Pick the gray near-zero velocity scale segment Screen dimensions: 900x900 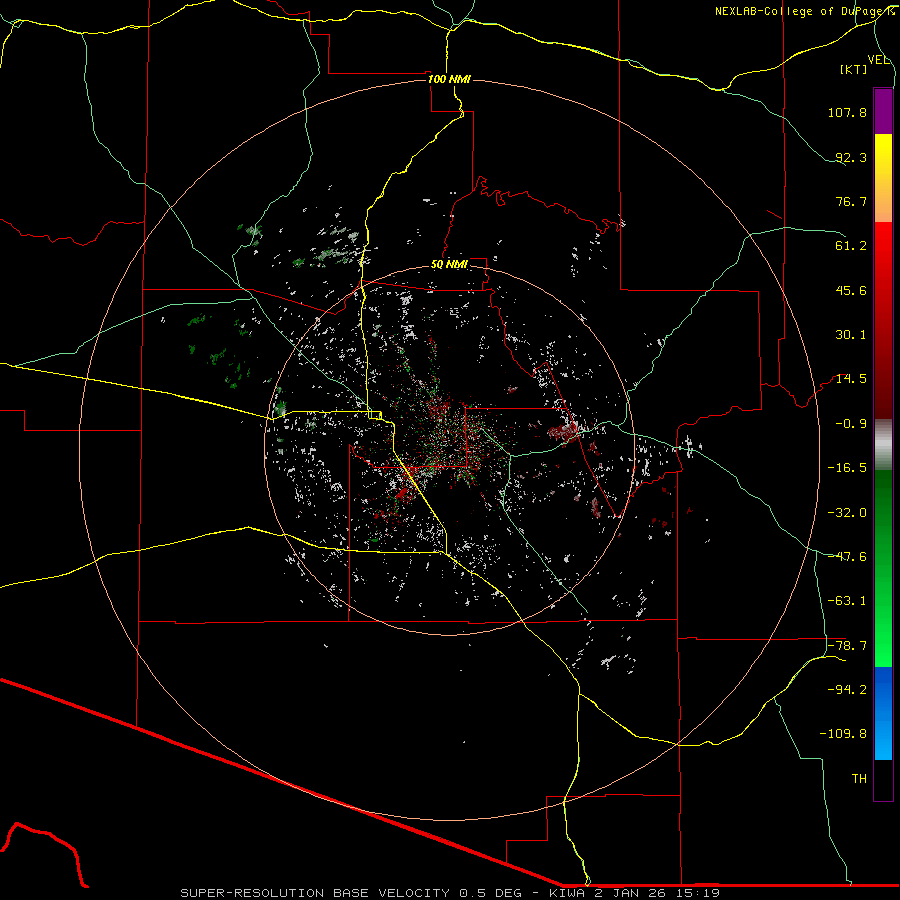883,443
